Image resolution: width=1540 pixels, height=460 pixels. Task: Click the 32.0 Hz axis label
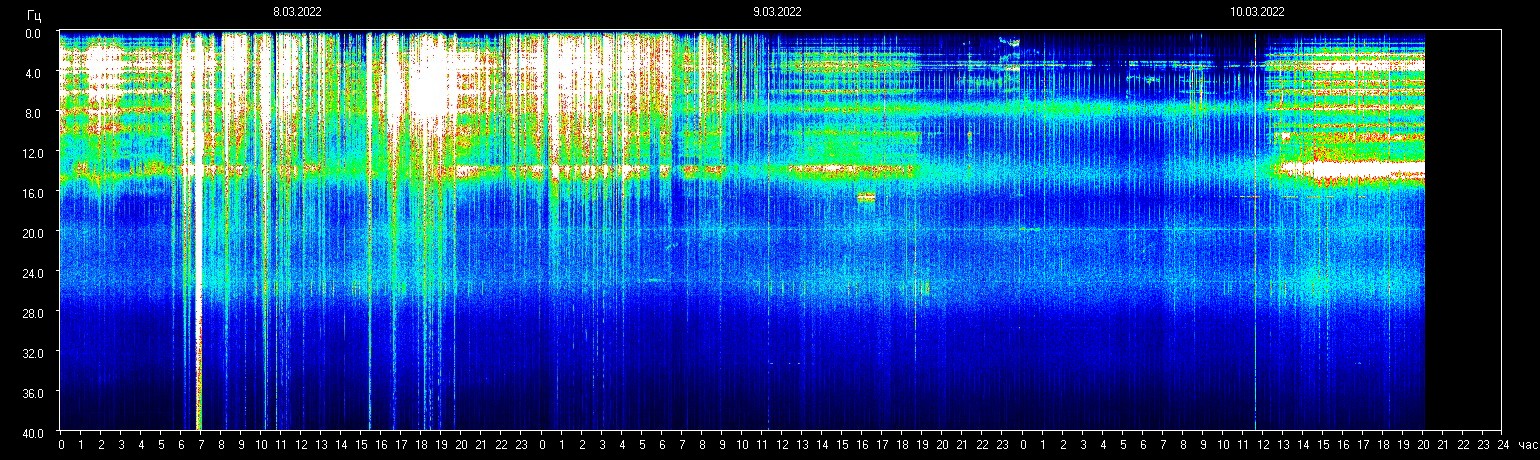click(x=33, y=352)
